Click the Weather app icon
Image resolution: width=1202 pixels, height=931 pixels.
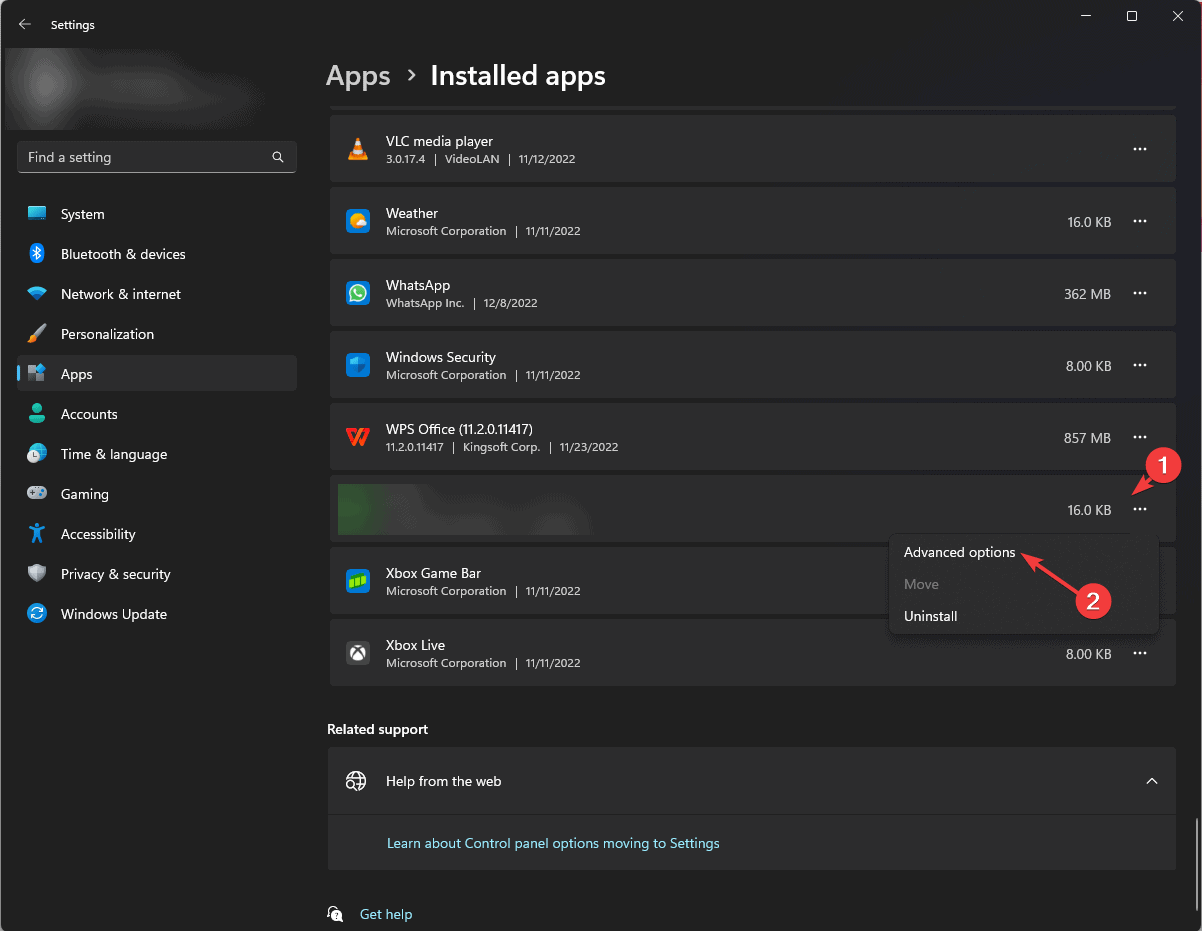(x=357, y=221)
